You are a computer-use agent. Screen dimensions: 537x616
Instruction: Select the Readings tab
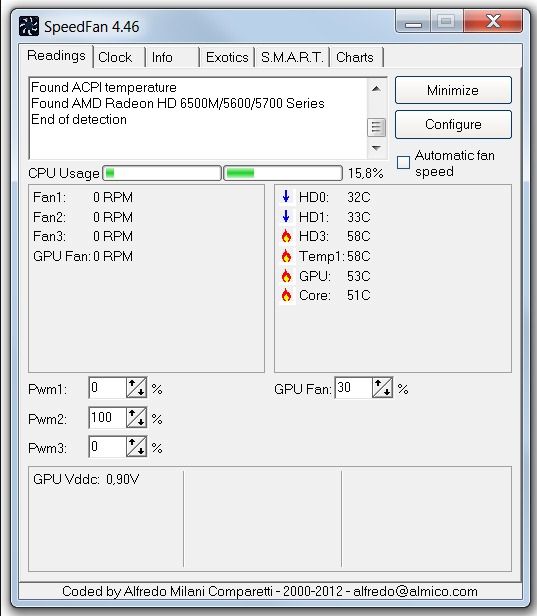(56, 56)
